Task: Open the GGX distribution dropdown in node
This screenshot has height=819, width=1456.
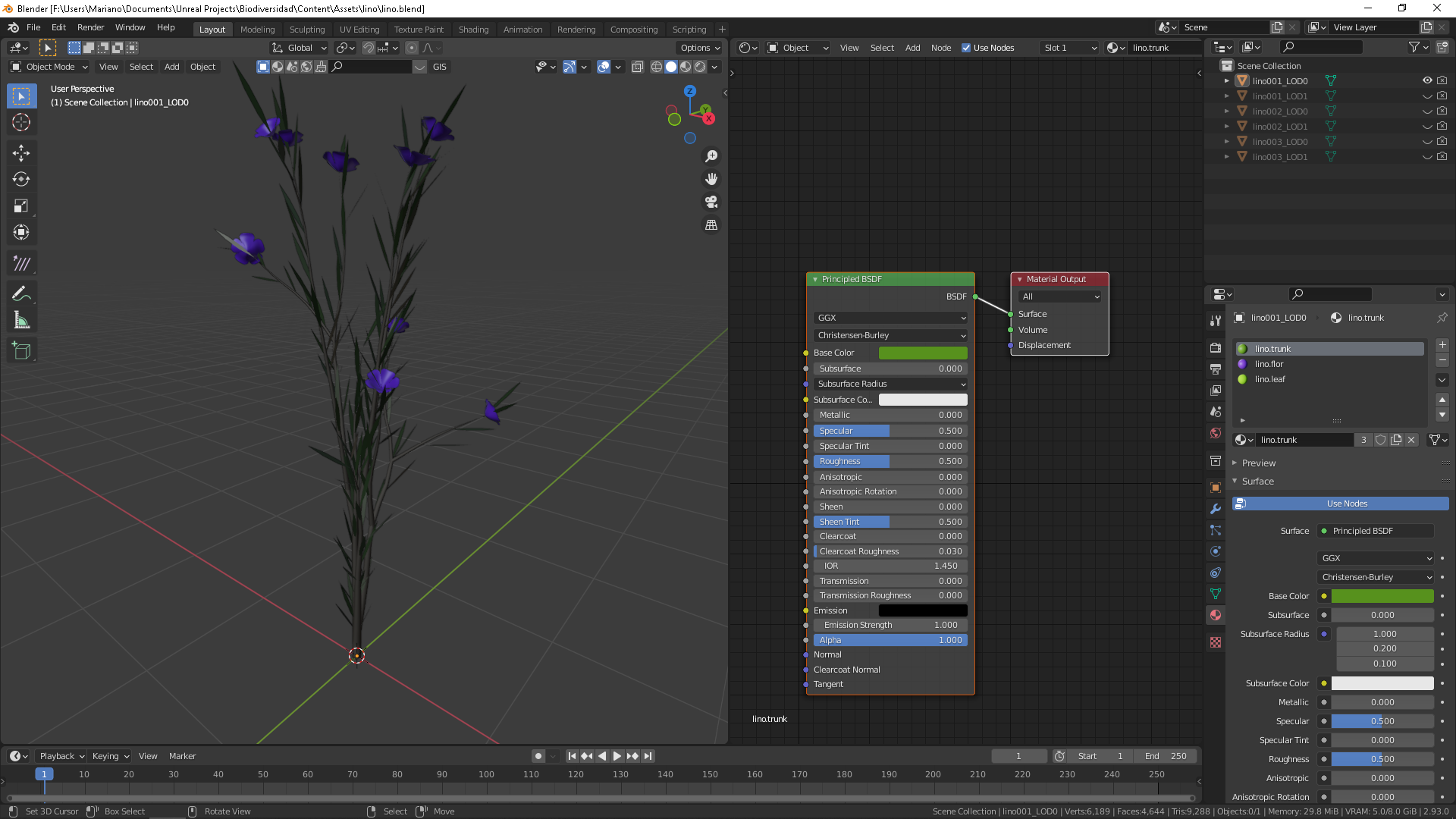Action: [x=890, y=318]
